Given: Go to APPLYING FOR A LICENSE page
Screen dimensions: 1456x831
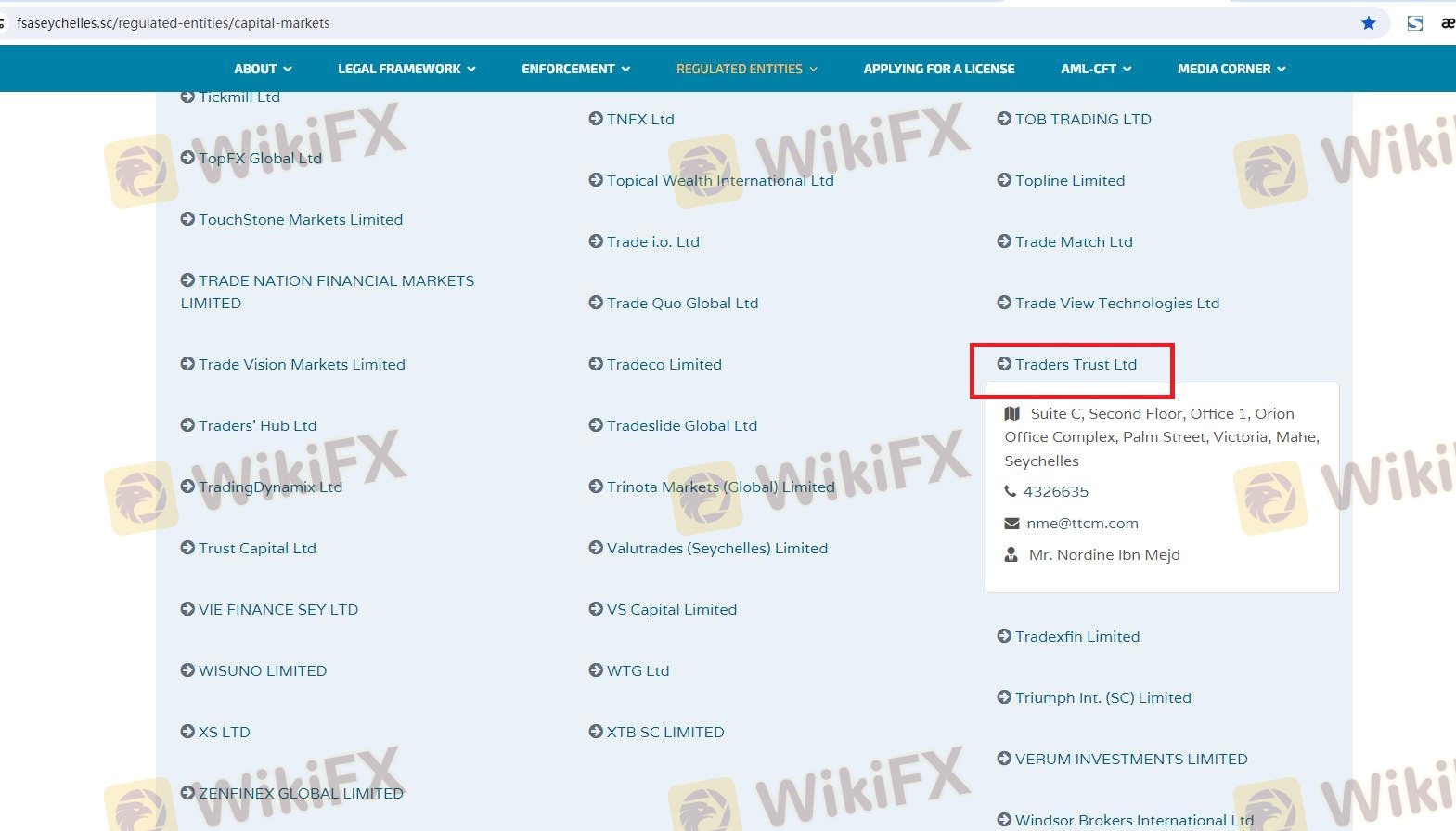Looking at the screenshot, I should click(939, 69).
